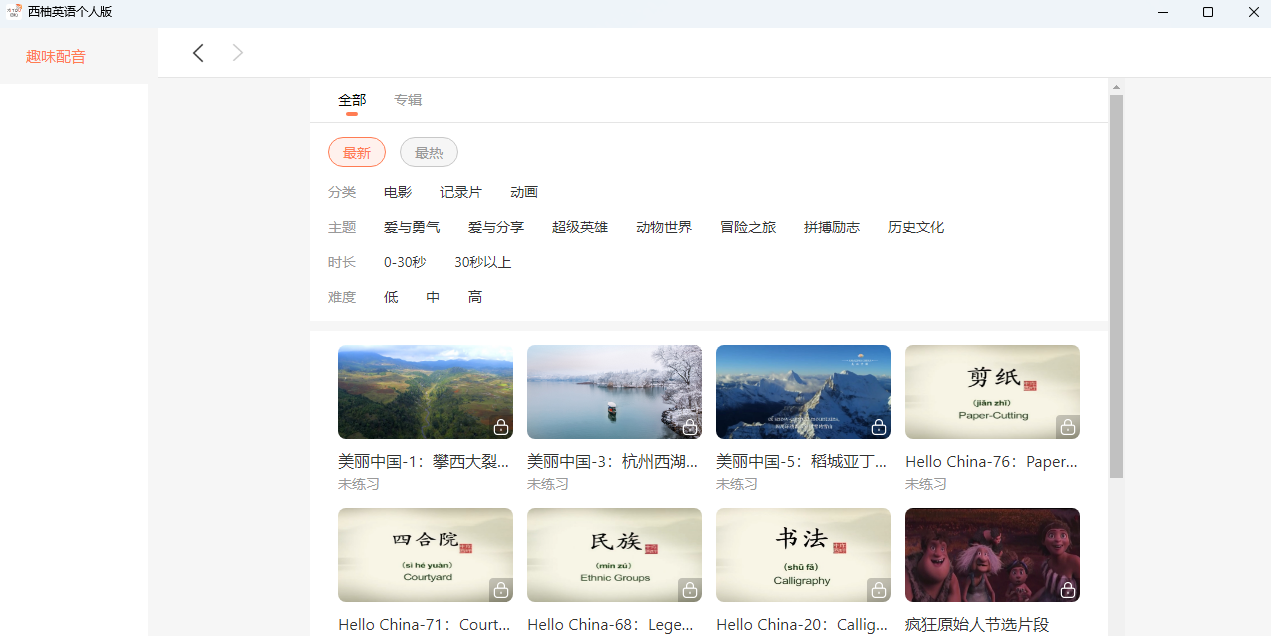Open 美丽中国-3 杭州西湖 video thumbnail
Screen dimensions: 1271x636
point(614,392)
